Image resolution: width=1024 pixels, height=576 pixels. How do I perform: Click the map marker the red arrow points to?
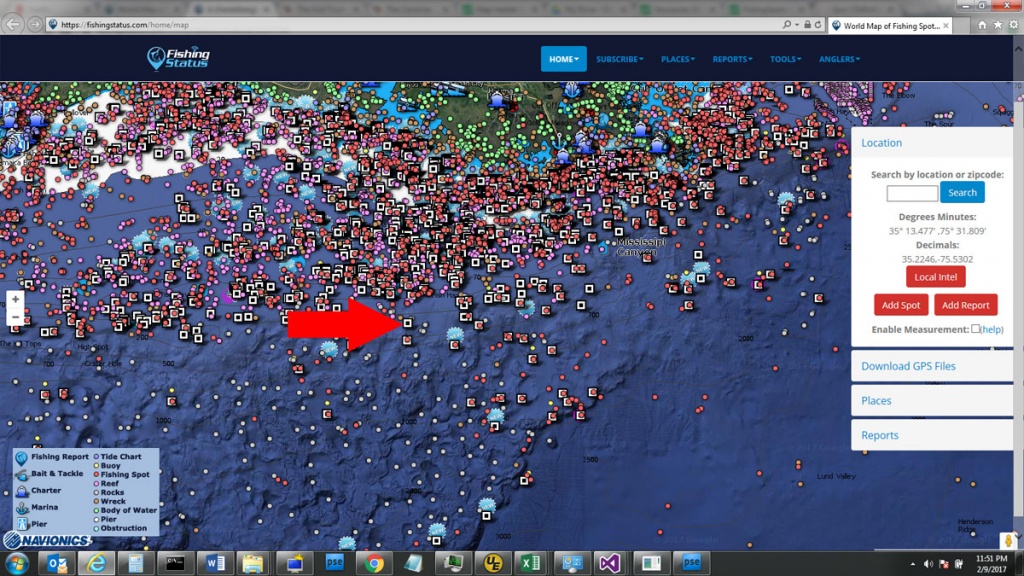pyautogui.click(x=408, y=323)
